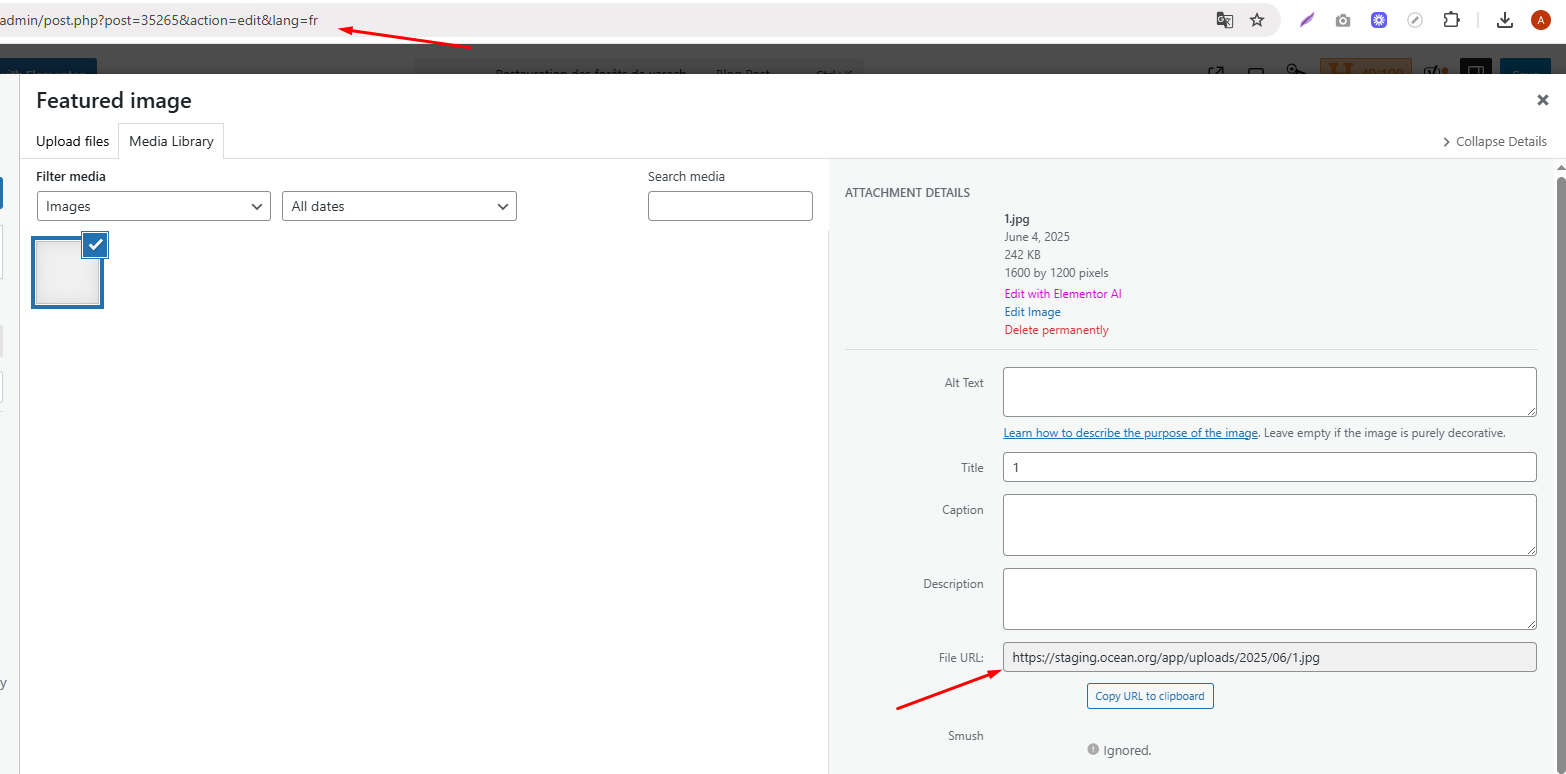The image size is (1566, 774).
Task: Click the Delete permanently link
Action: point(1056,330)
